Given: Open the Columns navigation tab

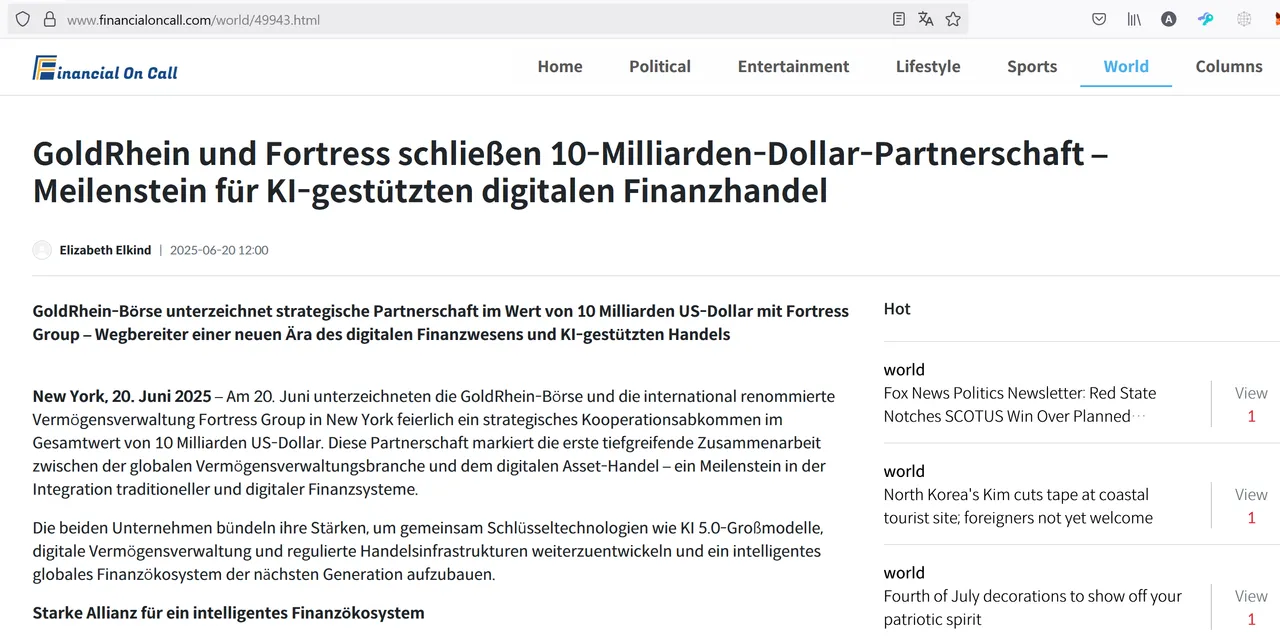Looking at the screenshot, I should (1229, 66).
